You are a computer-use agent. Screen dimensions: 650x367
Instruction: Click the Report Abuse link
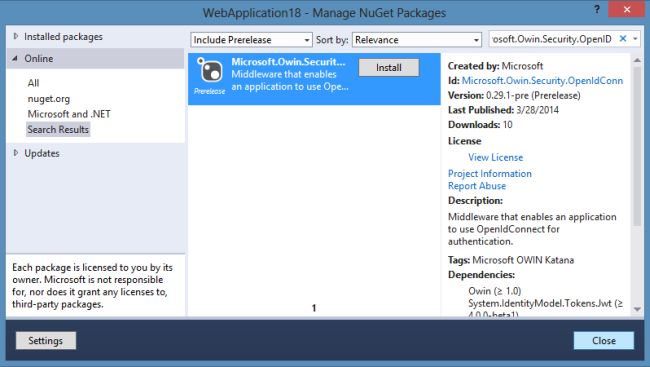477,186
